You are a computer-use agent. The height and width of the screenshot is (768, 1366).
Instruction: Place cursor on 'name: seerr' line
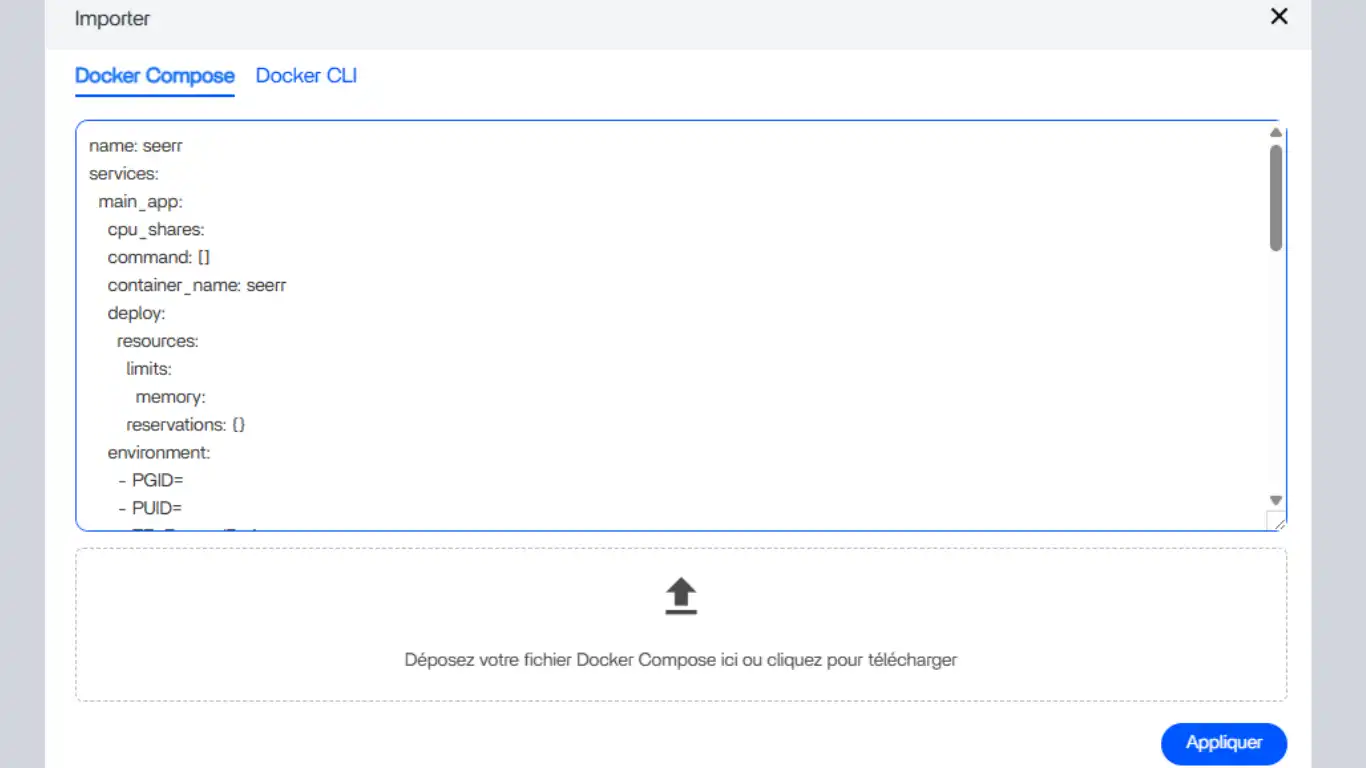(x=136, y=146)
